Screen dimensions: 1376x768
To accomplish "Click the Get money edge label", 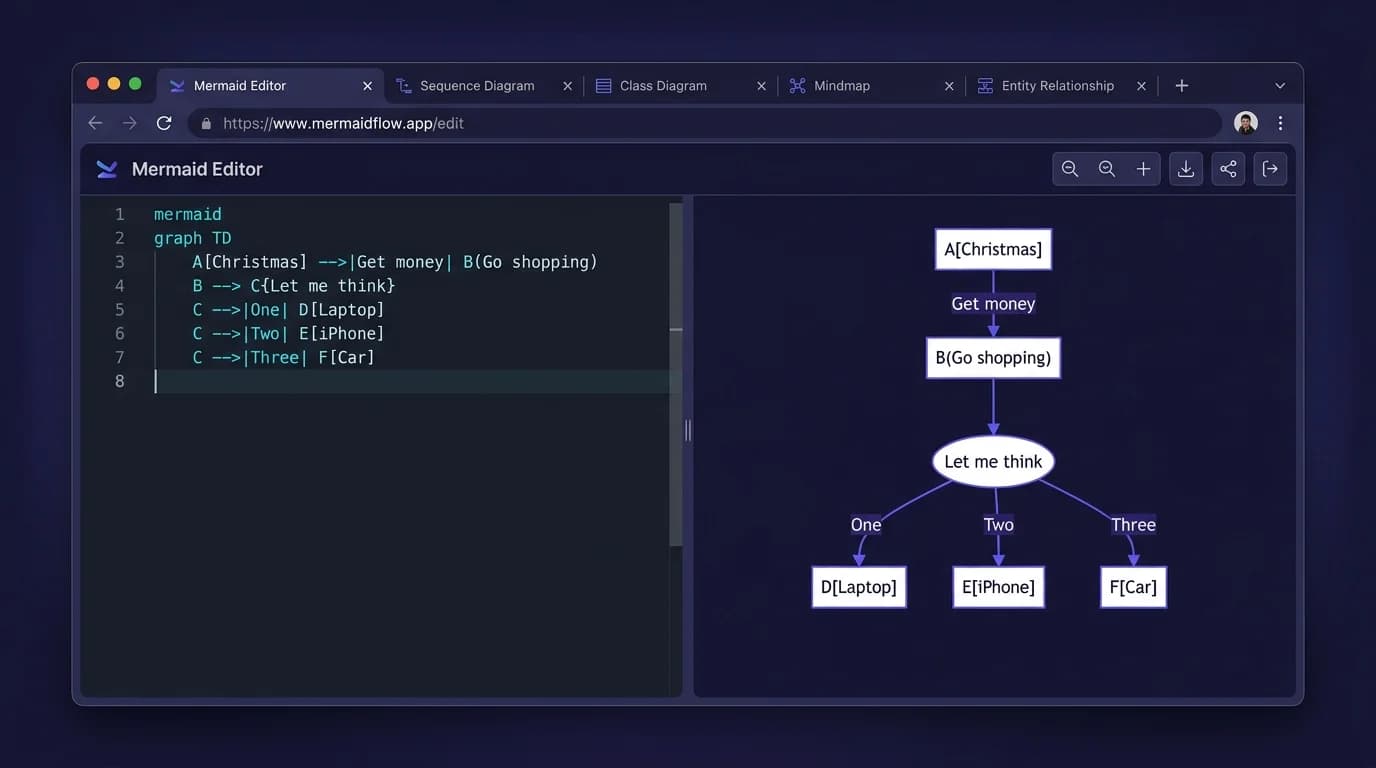I will tap(993, 303).
